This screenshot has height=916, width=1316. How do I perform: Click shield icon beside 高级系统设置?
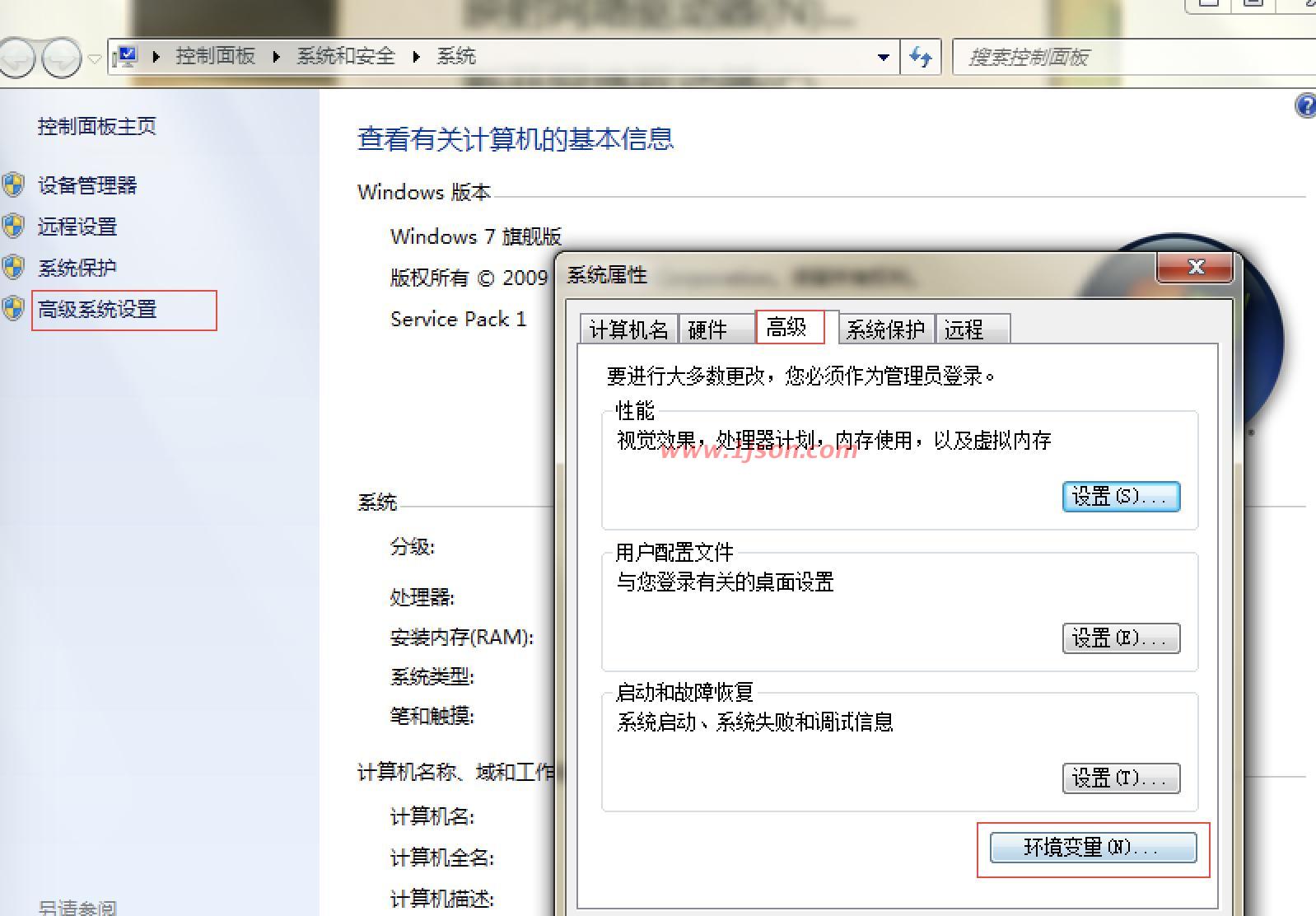coord(13,309)
